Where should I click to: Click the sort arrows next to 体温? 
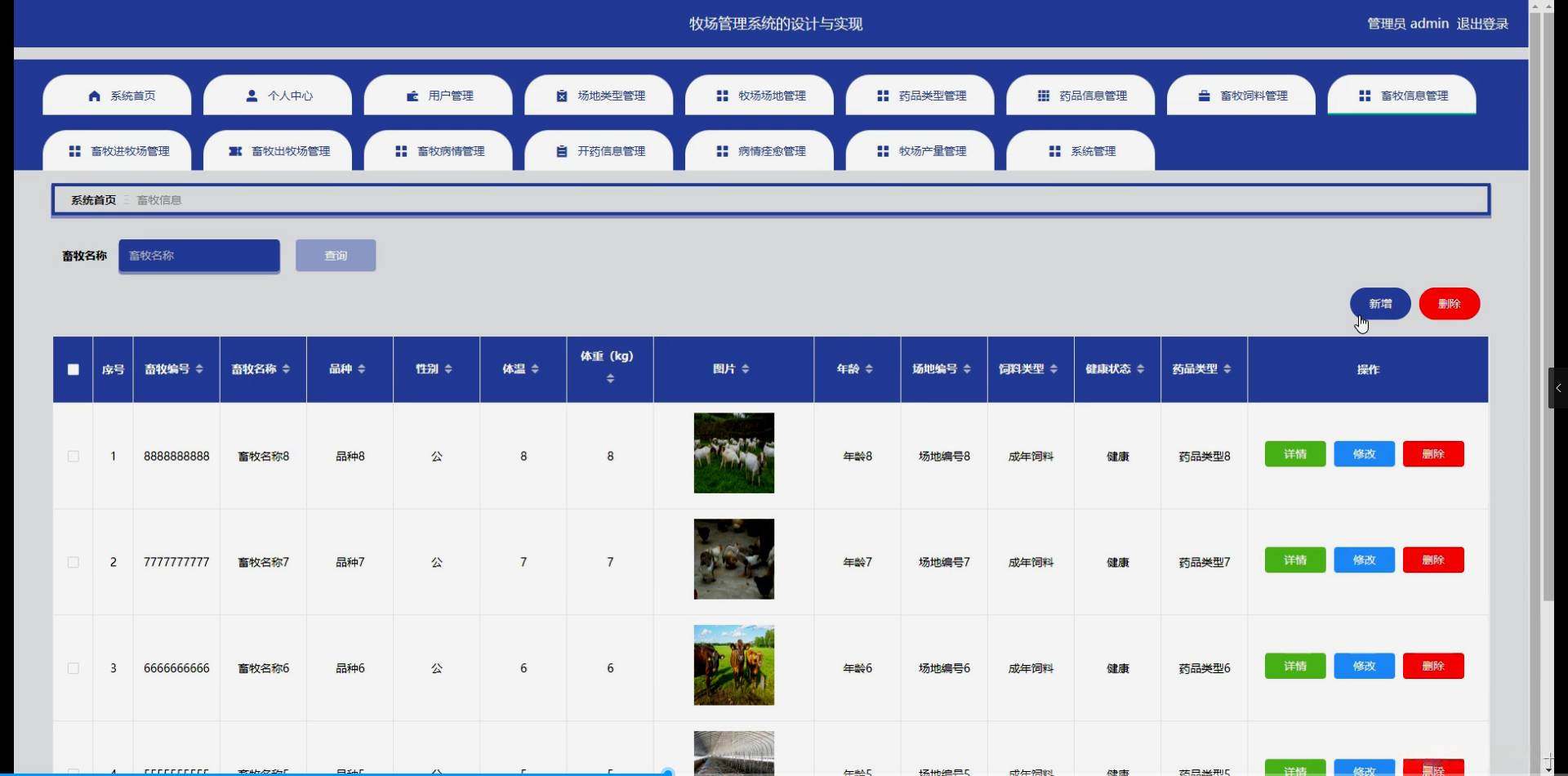pyautogui.click(x=535, y=369)
